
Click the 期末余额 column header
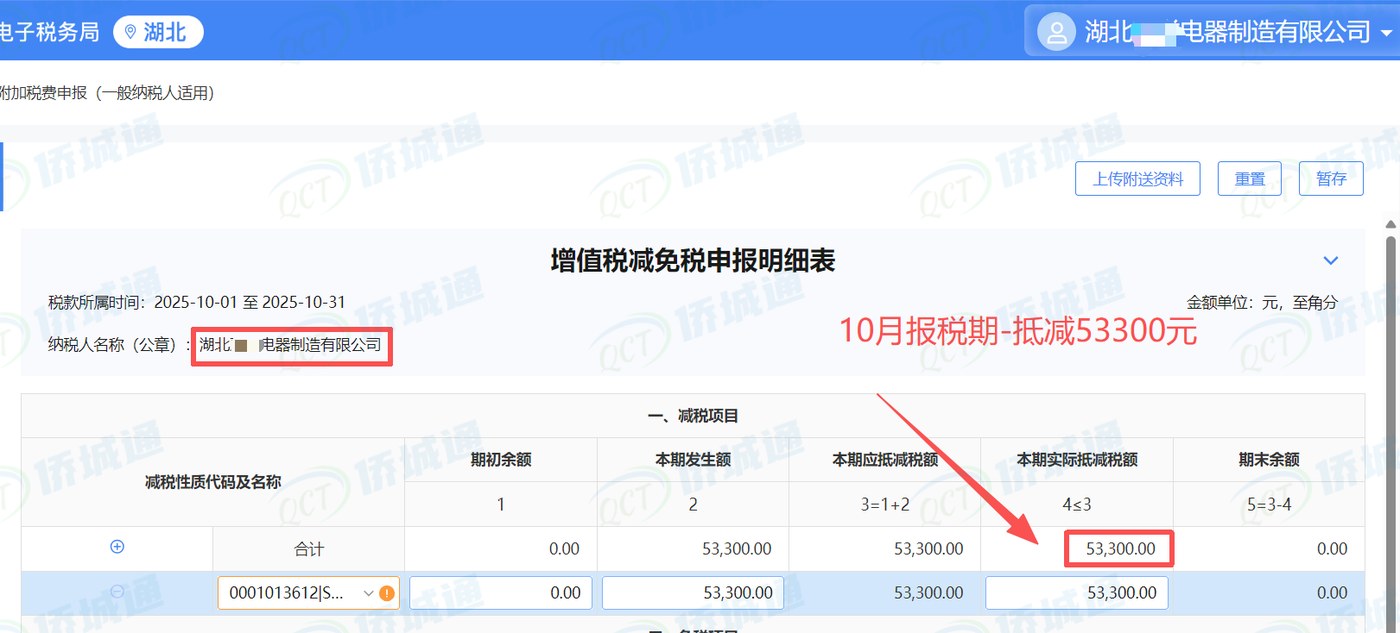(x=1269, y=460)
